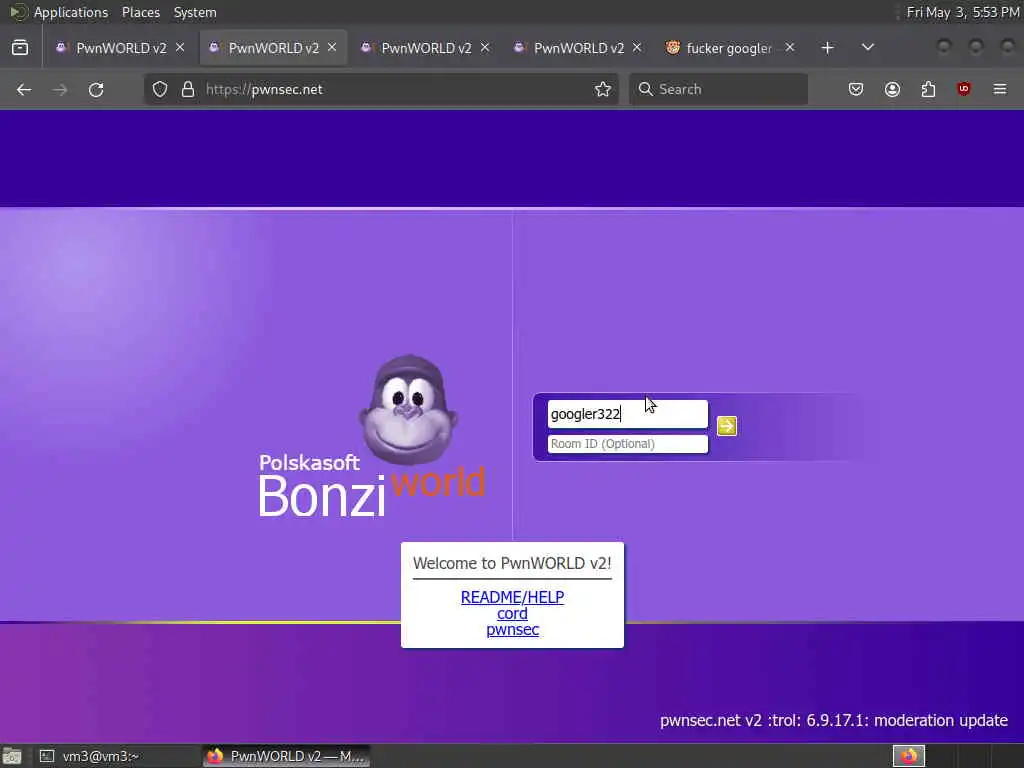Image resolution: width=1024 pixels, height=768 pixels.
Task: Click the nickname field containing googler322
Action: [628, 414]
